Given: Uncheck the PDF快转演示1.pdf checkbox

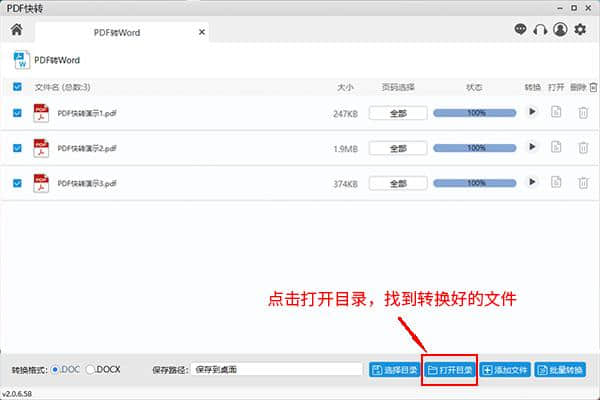Looking at the screenshot, I should [x=17, y=113].
